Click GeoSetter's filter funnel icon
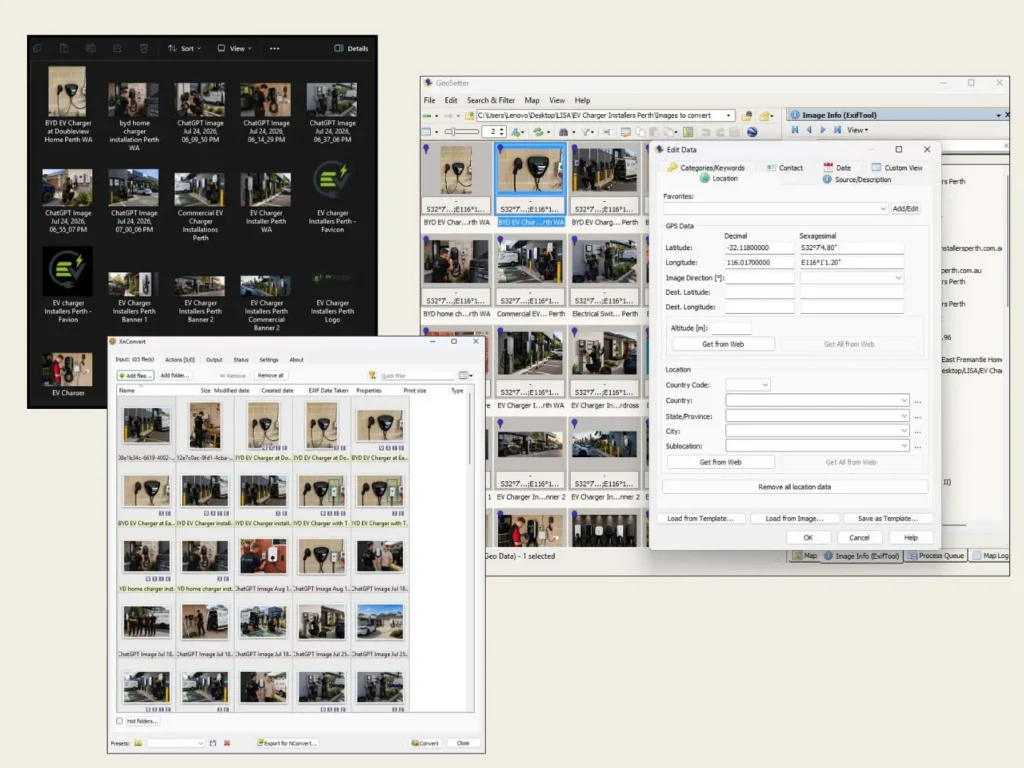This screenshot has width=1024, height=768. click(586, 132)
